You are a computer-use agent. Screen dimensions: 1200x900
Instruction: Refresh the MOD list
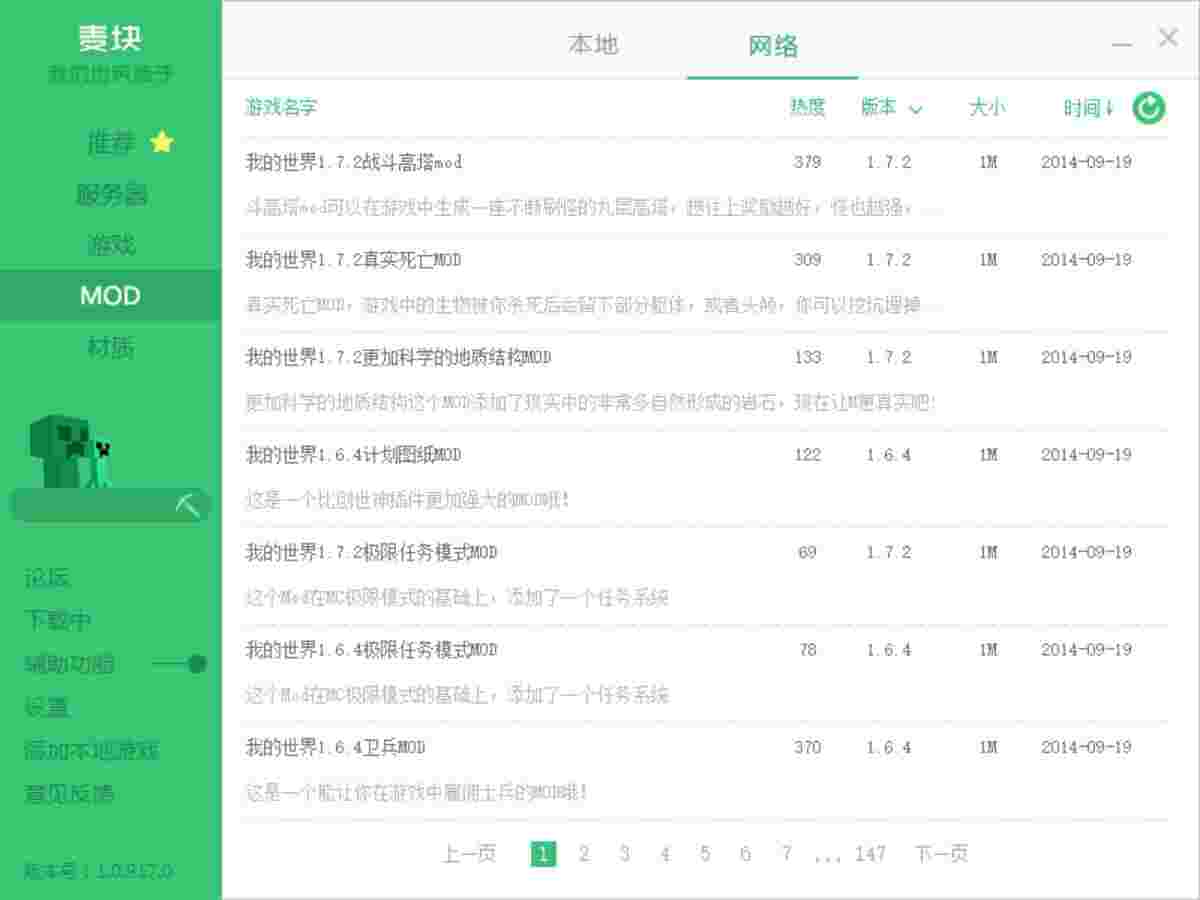click(x=1148, y=107)
